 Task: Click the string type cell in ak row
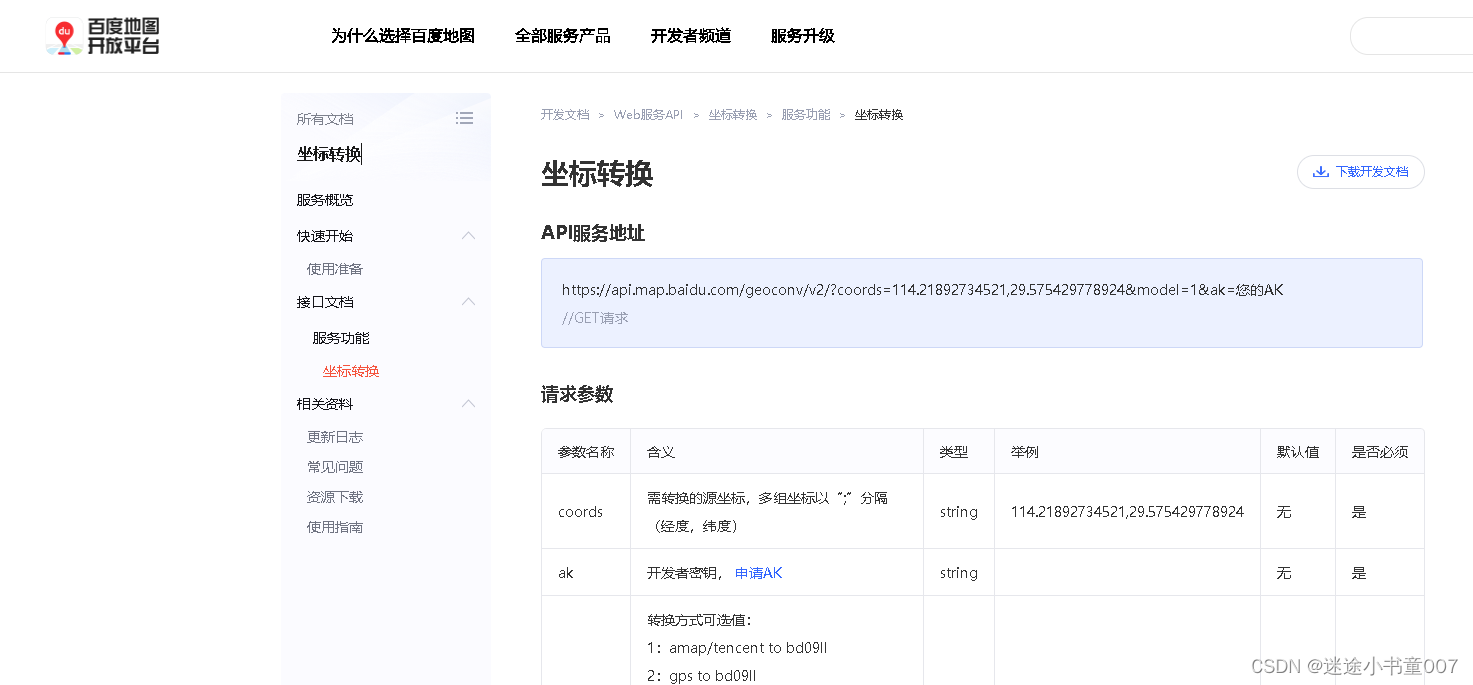click(x=959, y=573)
